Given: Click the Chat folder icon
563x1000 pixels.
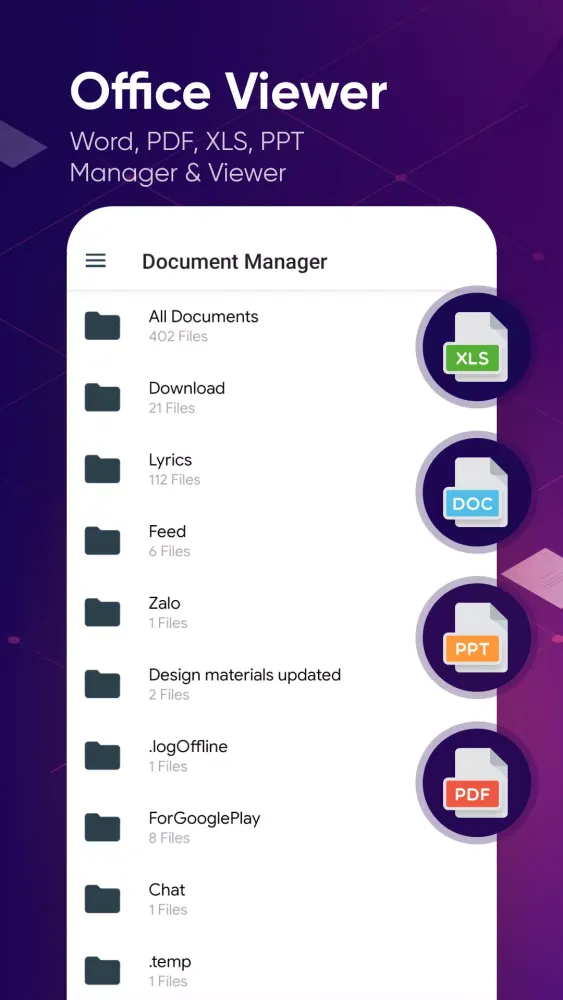Looking at the screenshot, I should point(102,898).
